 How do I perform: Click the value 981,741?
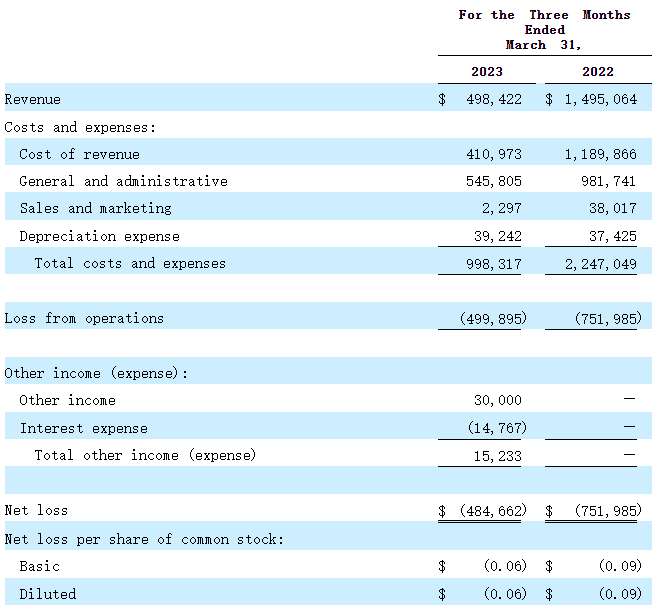click(x=608, y=181)
